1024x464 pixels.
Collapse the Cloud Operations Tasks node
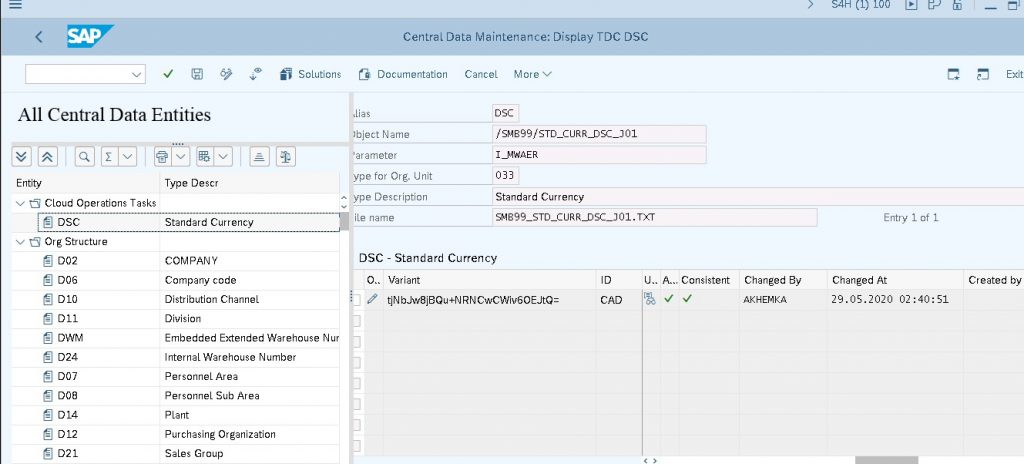point(20,203)
